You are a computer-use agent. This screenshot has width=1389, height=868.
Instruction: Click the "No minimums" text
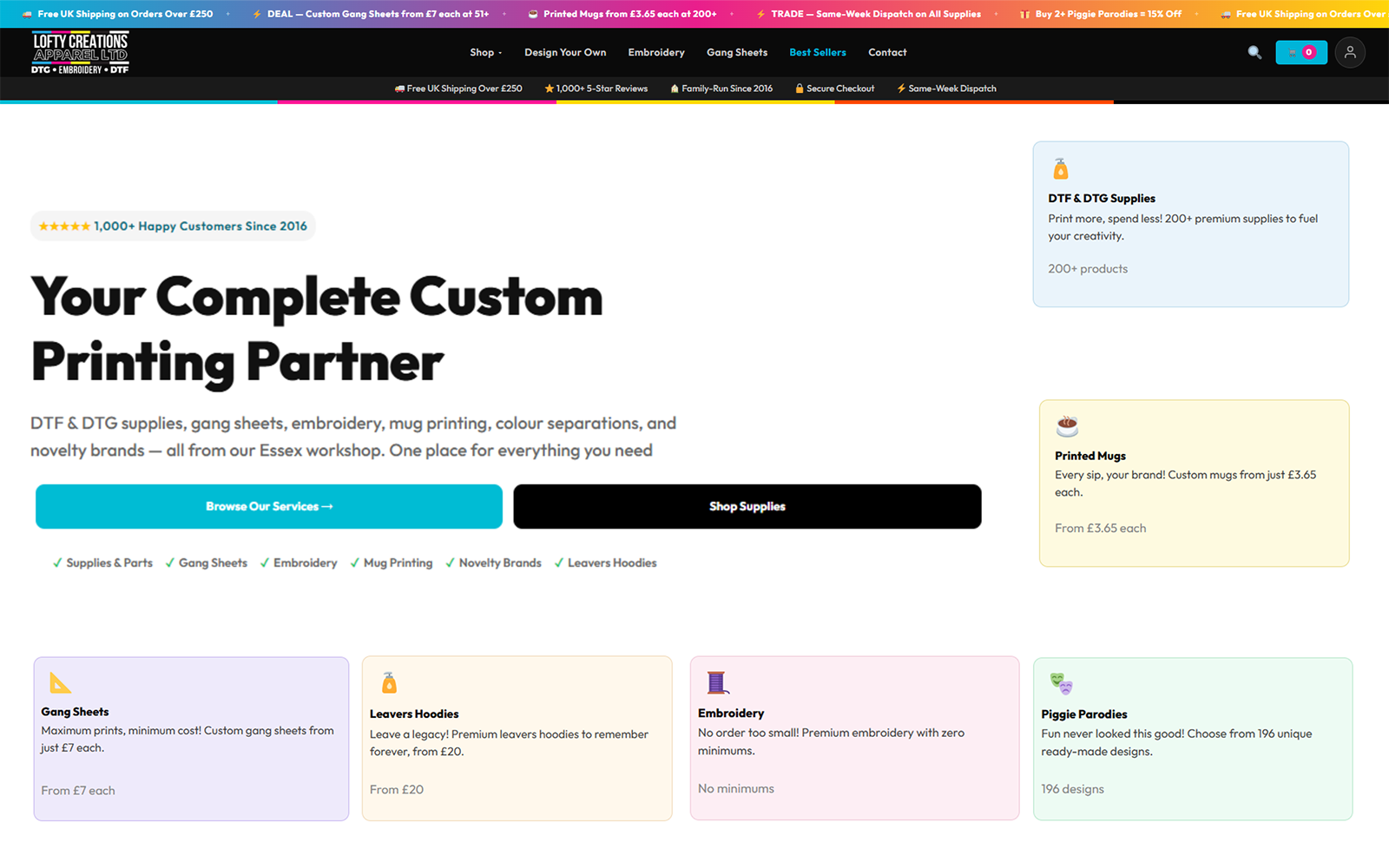(736, 789)
